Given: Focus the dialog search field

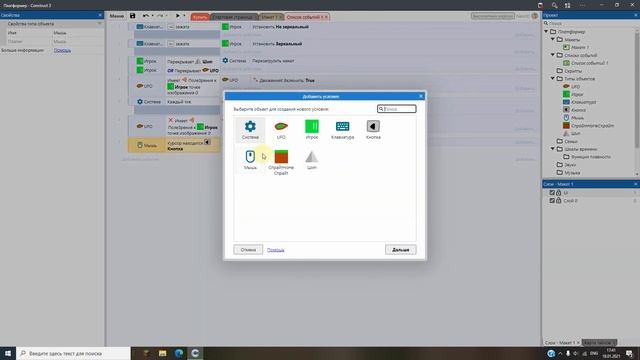Looking at the screenshot, I should (397, 109).
